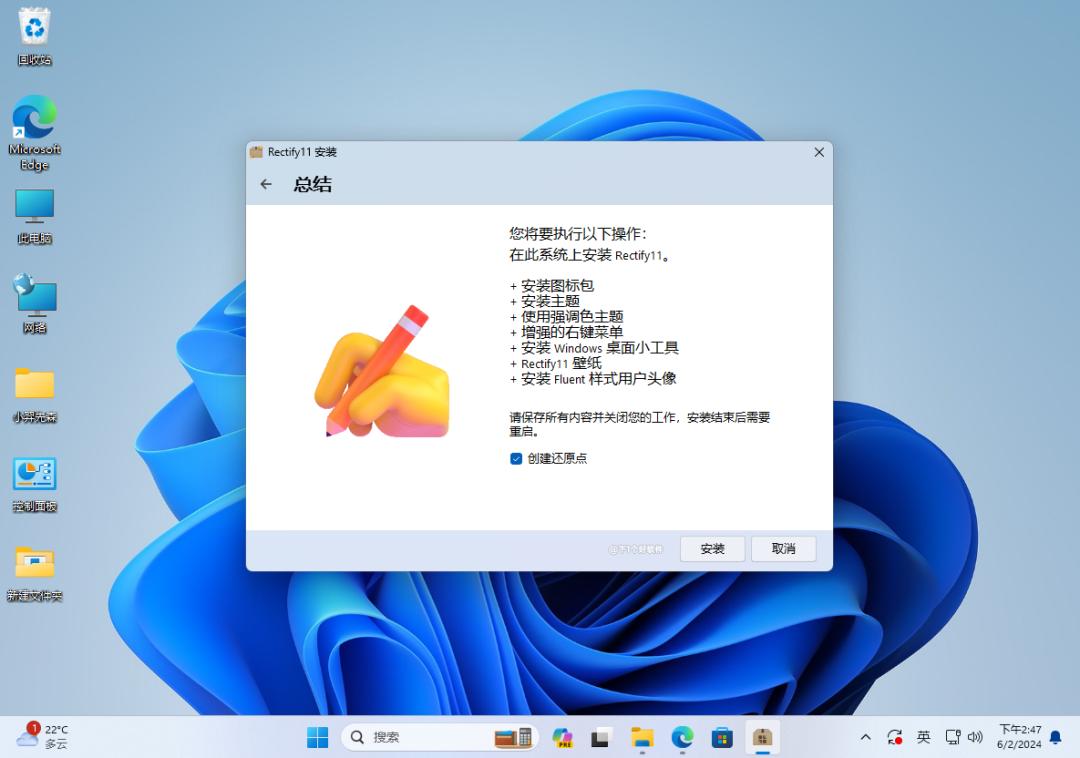Open the 网络 (Network) desktop icon
This screenshot has height=758, width=1080.
coord(34,297)
